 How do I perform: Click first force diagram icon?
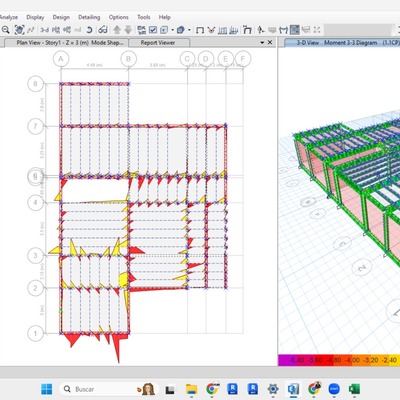click(x=222, y=30)
